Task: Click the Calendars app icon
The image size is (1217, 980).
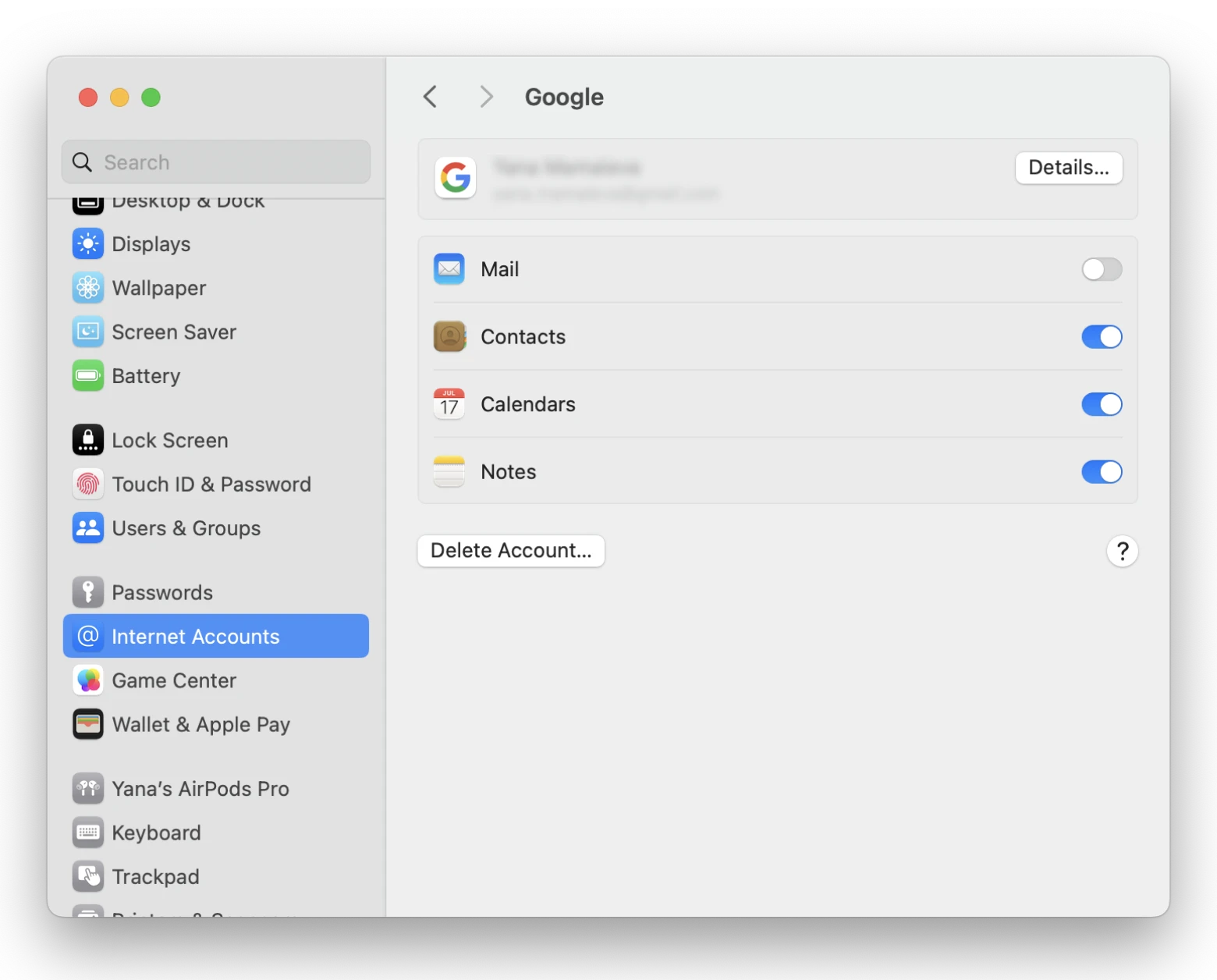Action: pos(449,404)
